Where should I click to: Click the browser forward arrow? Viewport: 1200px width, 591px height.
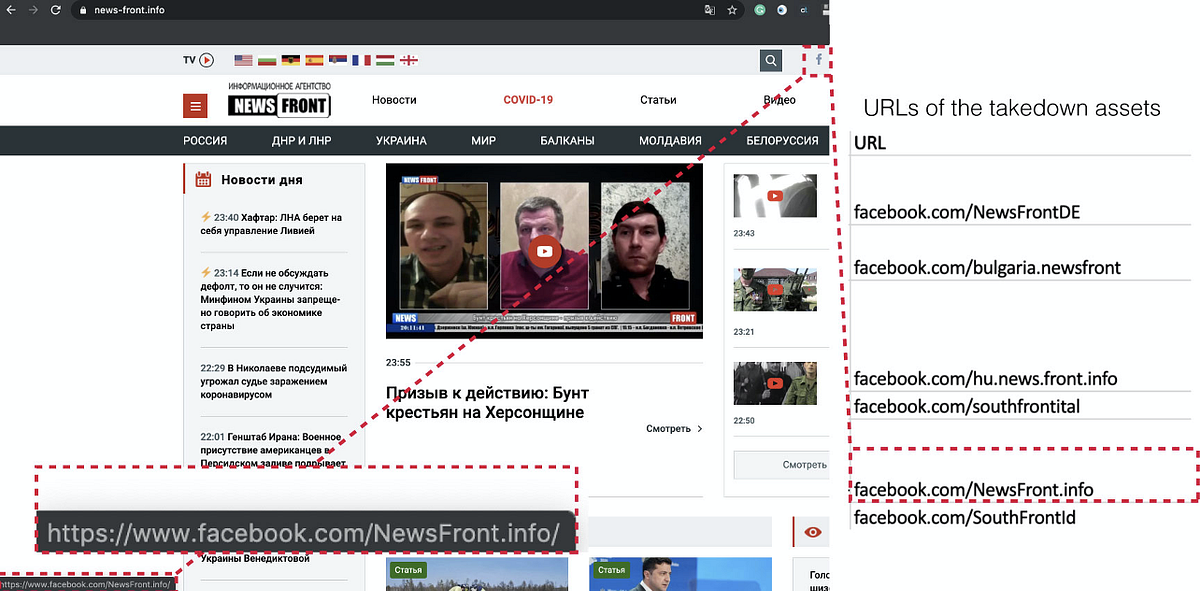pos(34,9)
